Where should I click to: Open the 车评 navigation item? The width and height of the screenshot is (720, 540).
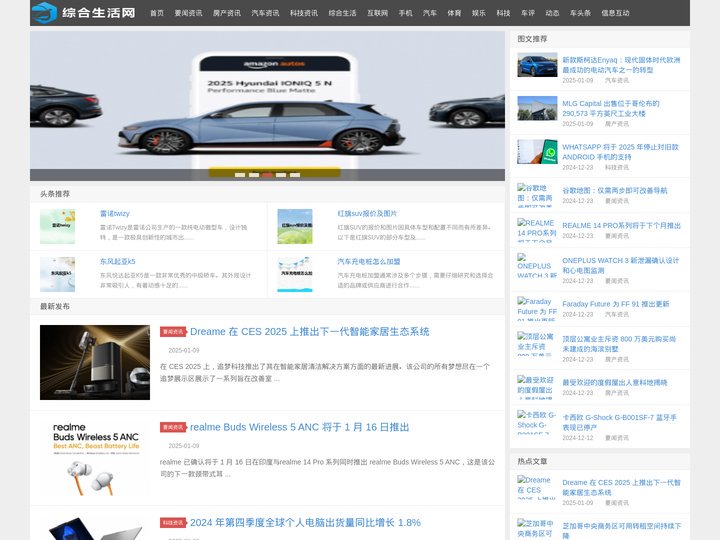click(x=528, y=13)
